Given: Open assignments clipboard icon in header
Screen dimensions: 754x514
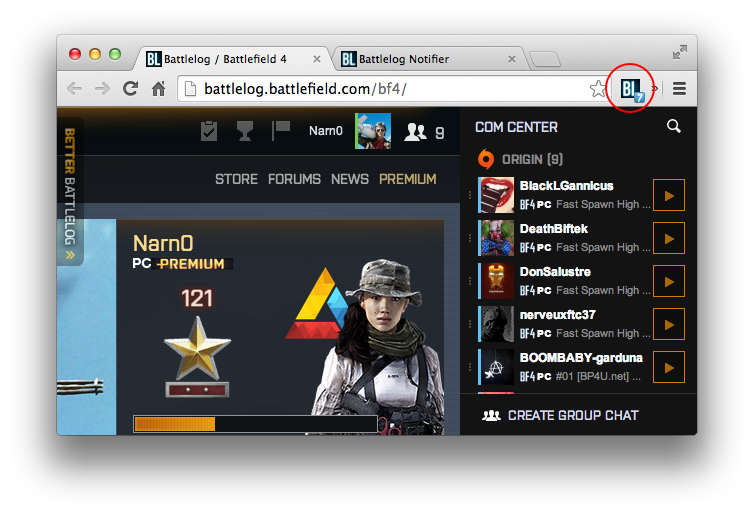Looking at the screenshot, I should tap(209, 131).
